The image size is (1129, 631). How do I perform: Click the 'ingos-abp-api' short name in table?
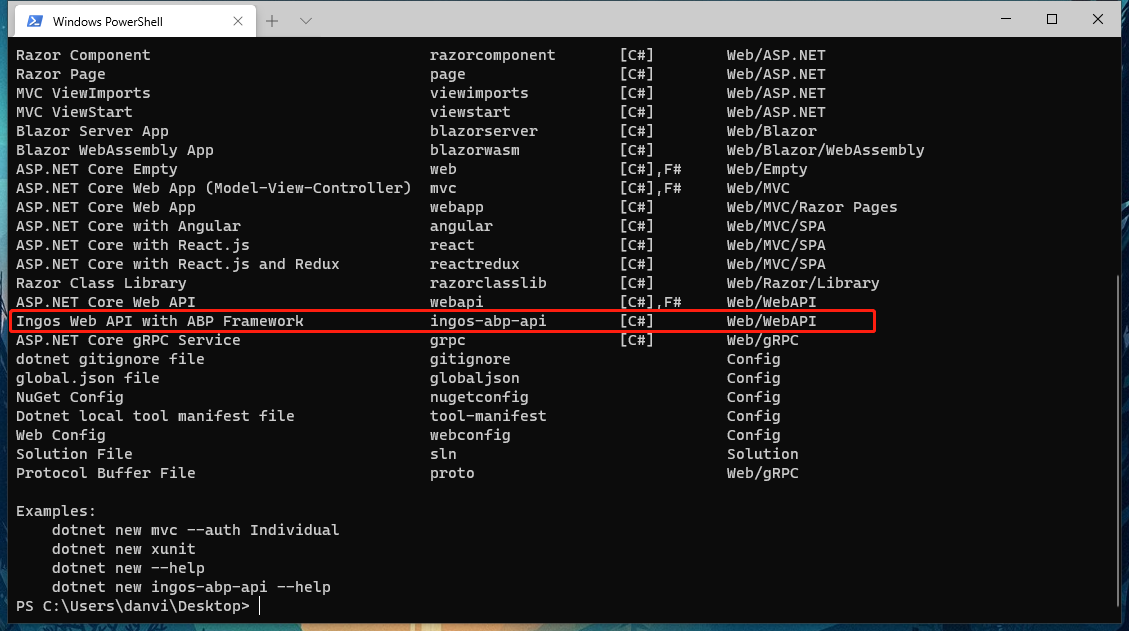coord(488,321)
